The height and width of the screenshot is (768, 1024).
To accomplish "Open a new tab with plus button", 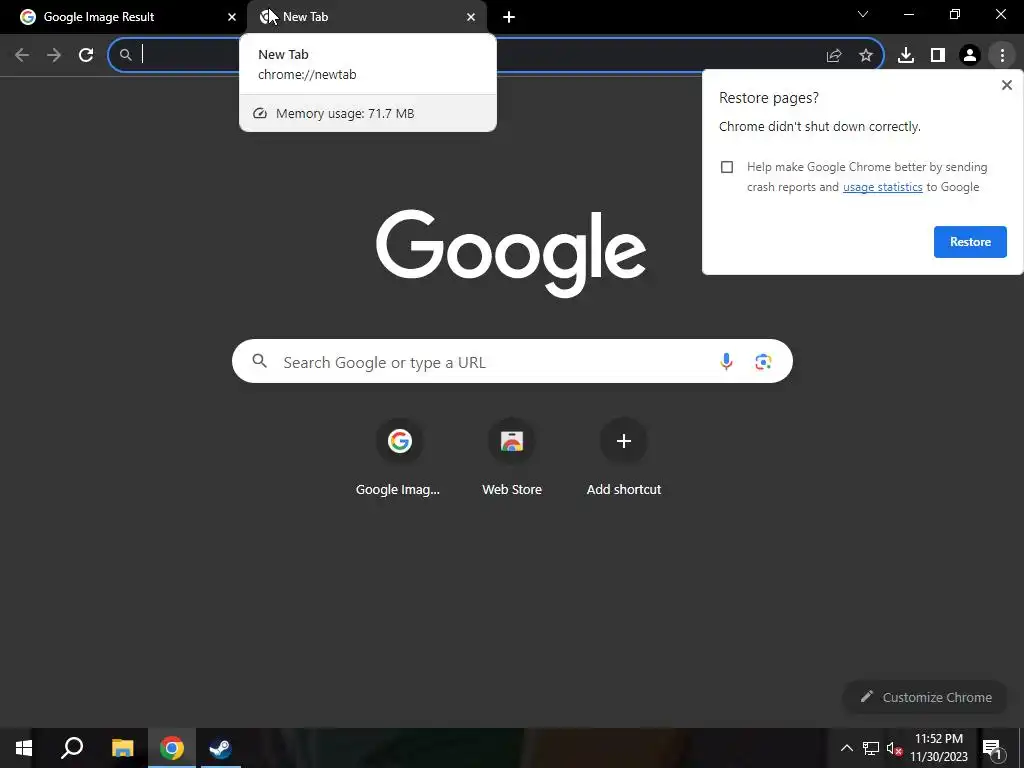I will [x=509, y=17].
